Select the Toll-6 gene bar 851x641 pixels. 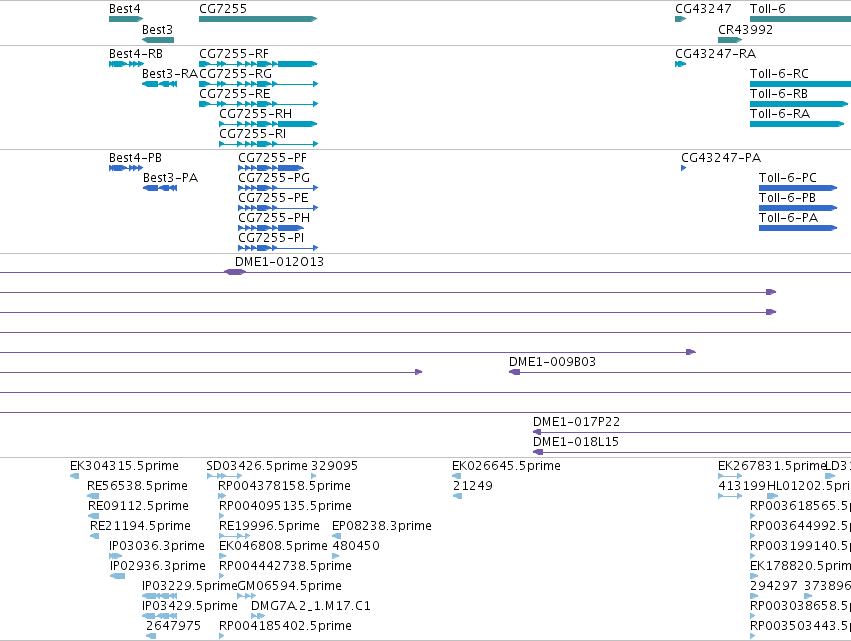coord(801,19)
